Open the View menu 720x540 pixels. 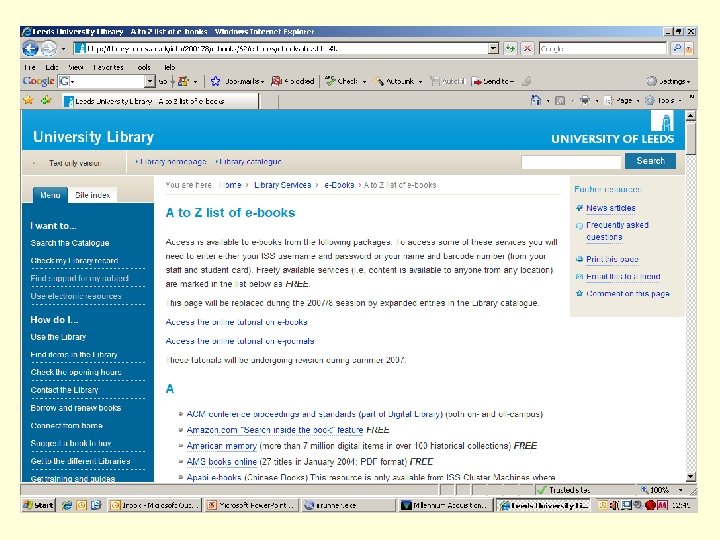76,67
